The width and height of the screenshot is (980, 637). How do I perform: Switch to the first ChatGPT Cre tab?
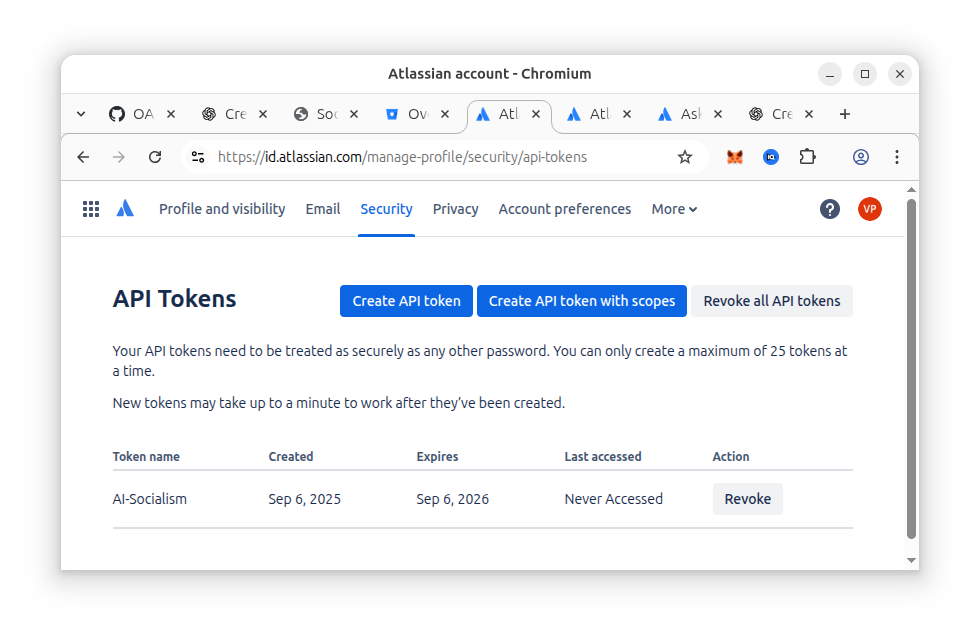[x=224, y=114]
